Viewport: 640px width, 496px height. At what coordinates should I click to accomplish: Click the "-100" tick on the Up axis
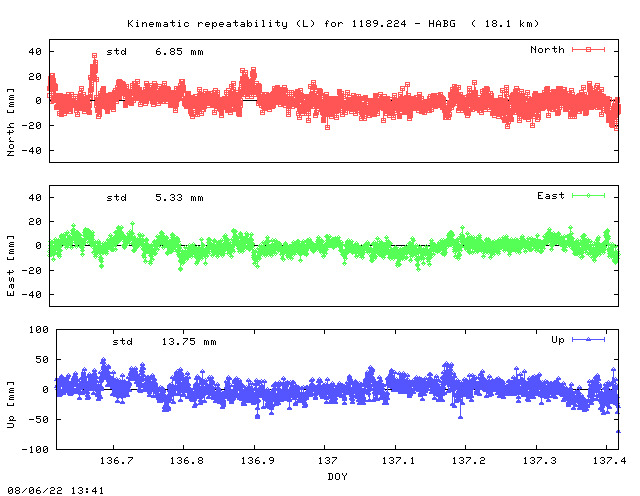35,449
